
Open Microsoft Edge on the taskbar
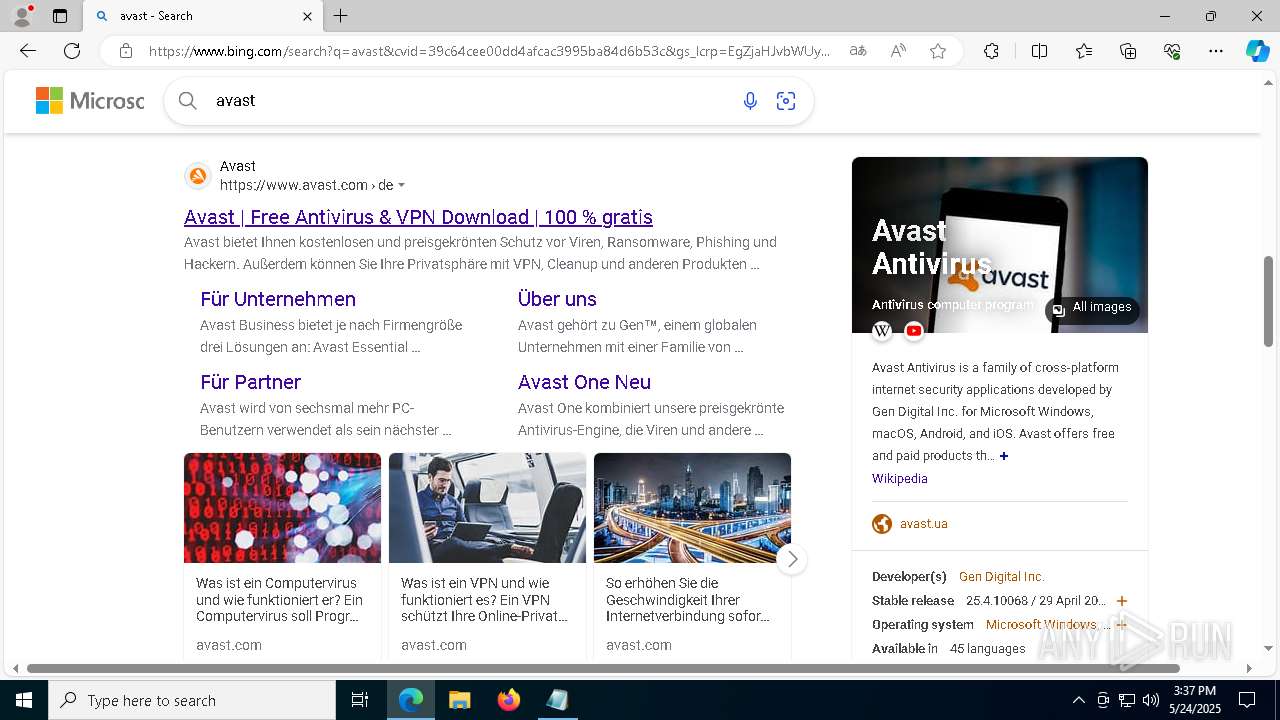411,700
